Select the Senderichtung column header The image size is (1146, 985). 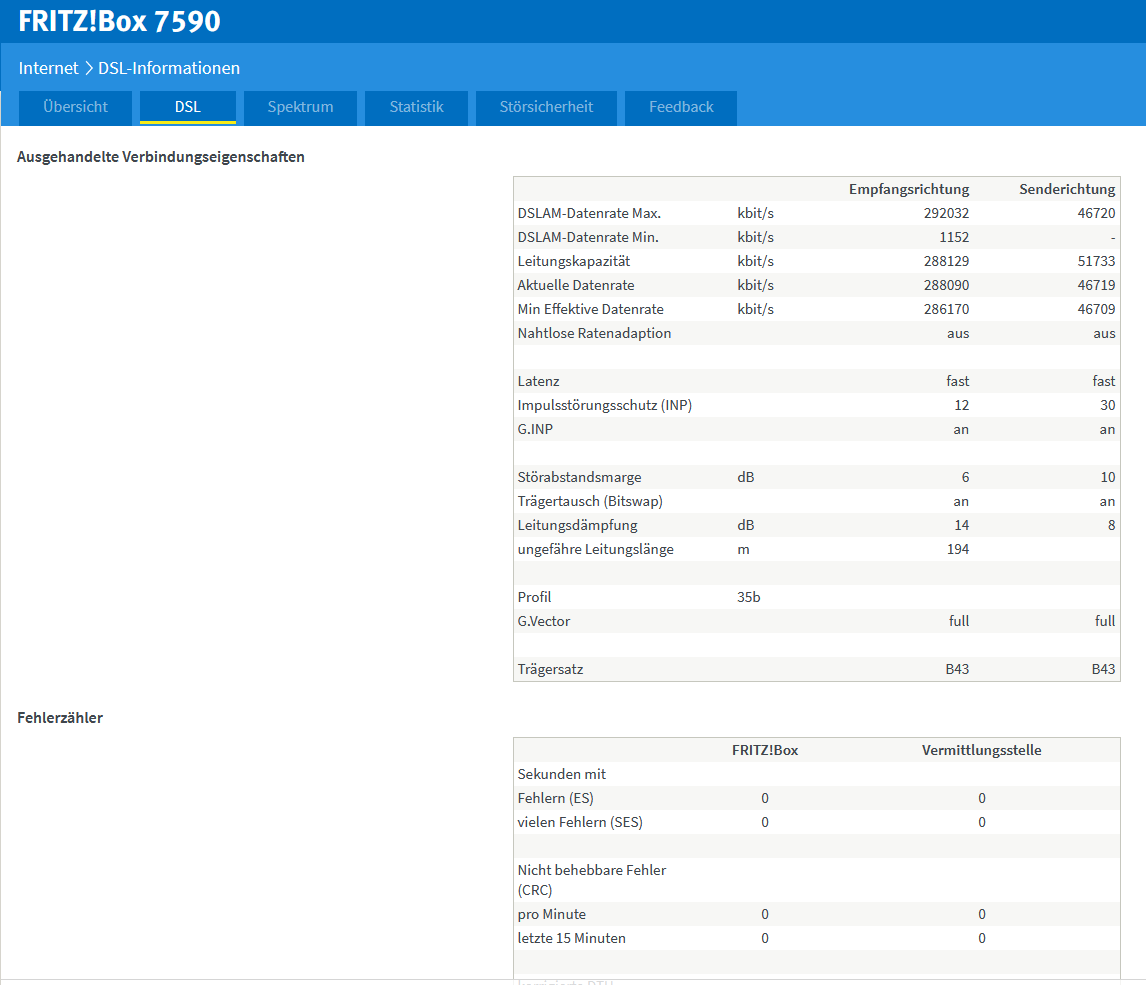click(x=1067, y=189)
